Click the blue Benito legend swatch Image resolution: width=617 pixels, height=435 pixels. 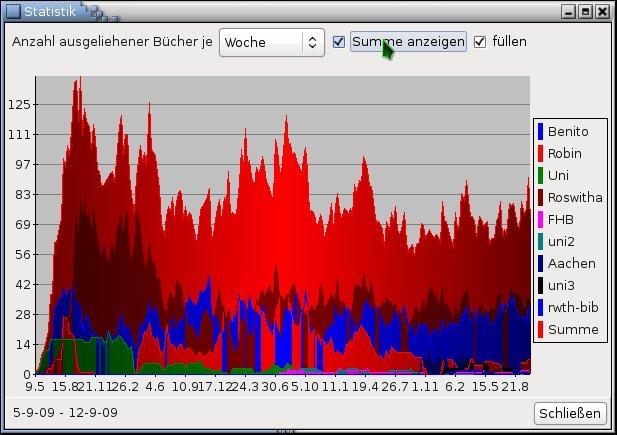point(540,131)
